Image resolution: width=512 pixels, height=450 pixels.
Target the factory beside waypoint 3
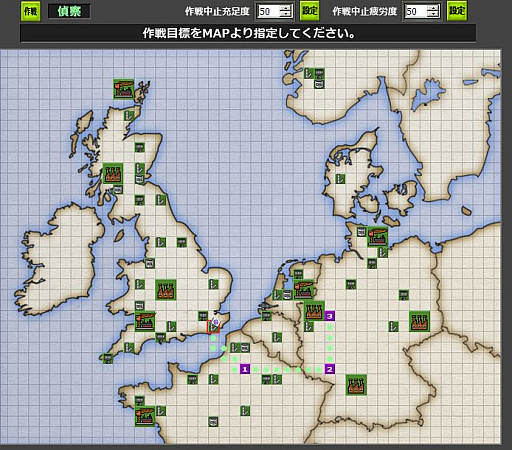click(x=314, y=311)
